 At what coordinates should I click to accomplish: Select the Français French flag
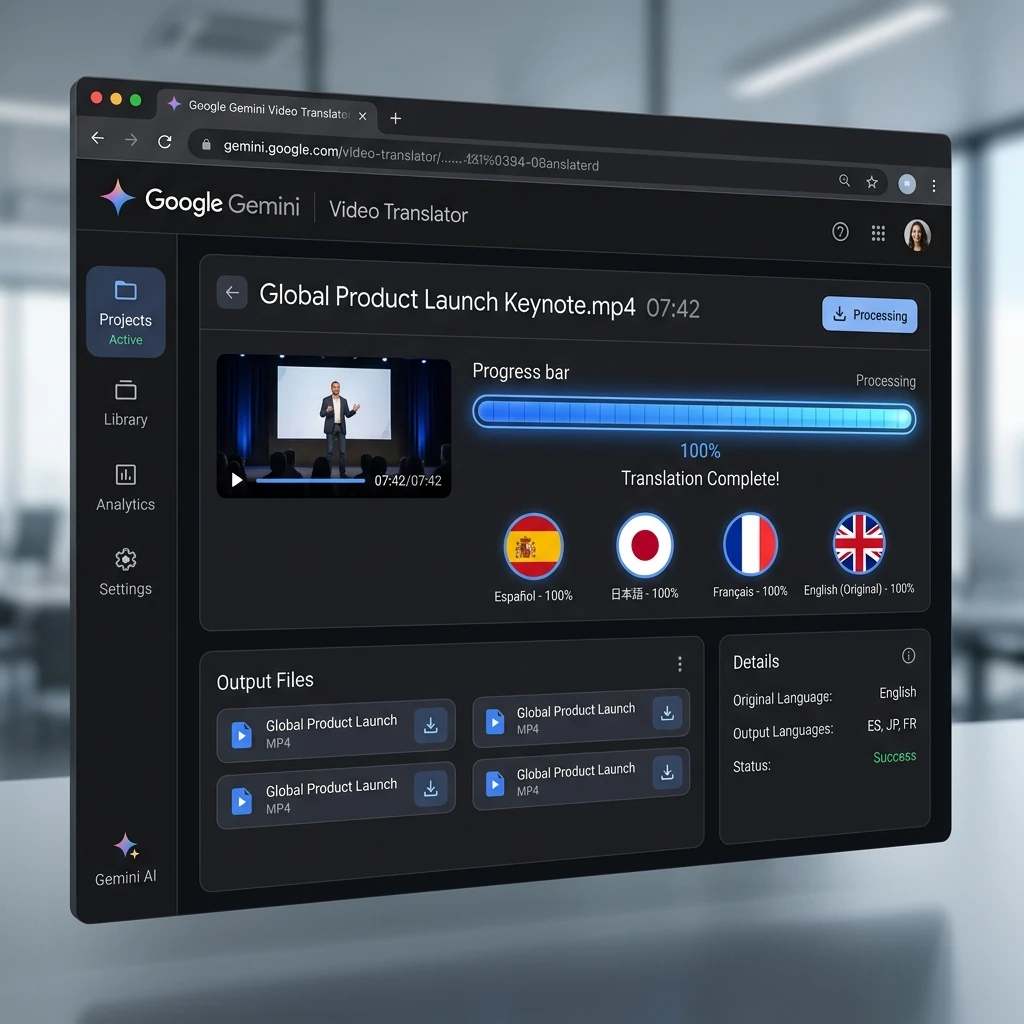tap(750, 544)
